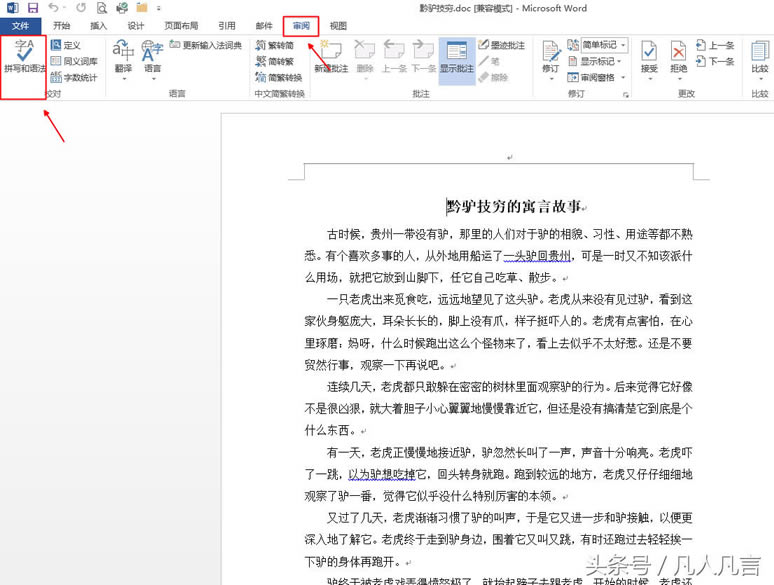Click the document title 黔驴技穷的寓言故事

[514, 207]
